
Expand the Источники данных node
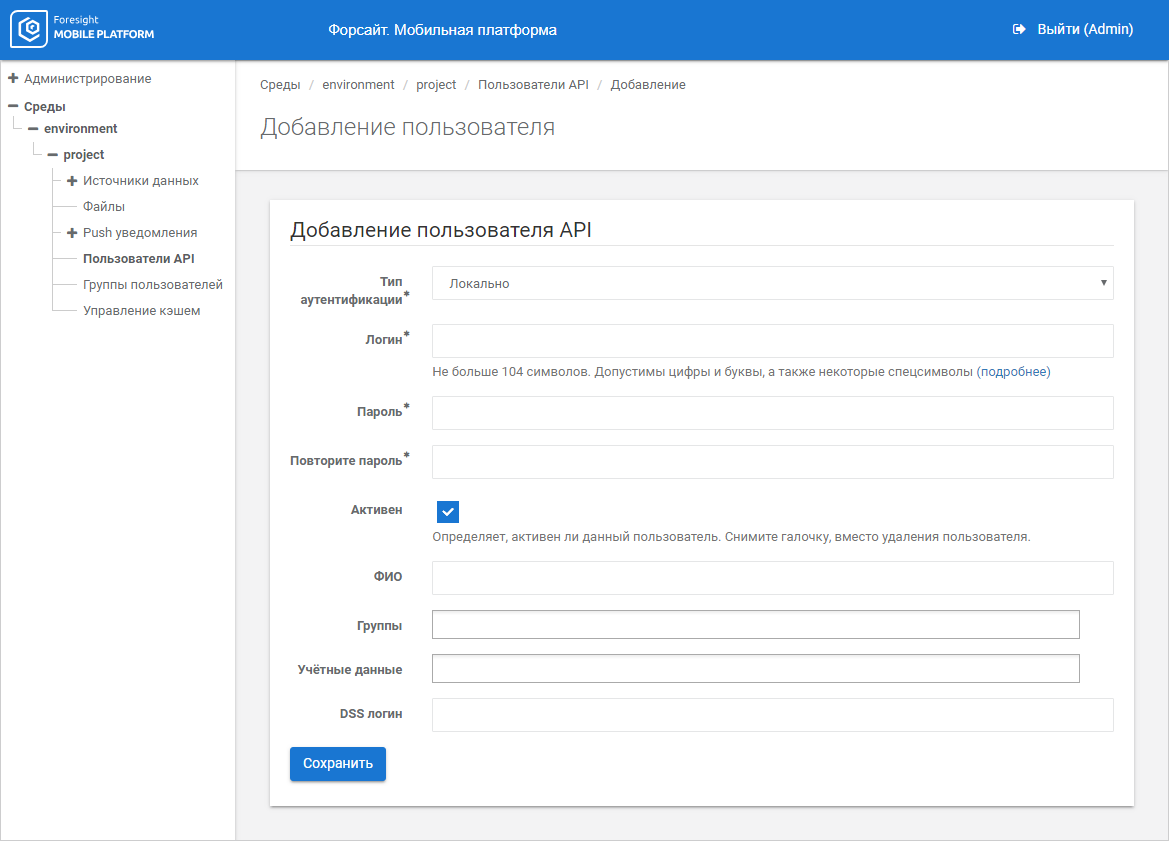point(72,181)
